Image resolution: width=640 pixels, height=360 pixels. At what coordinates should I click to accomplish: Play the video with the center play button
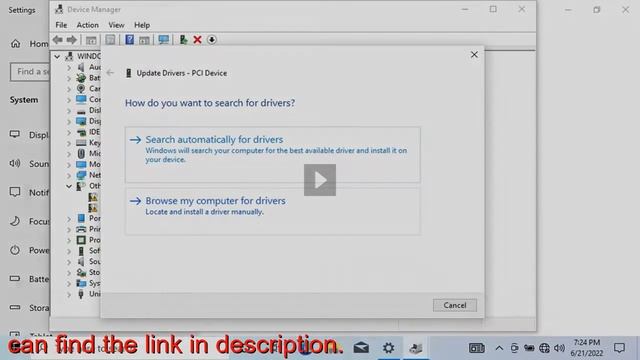pyautogui.click(x=320, y=180)
